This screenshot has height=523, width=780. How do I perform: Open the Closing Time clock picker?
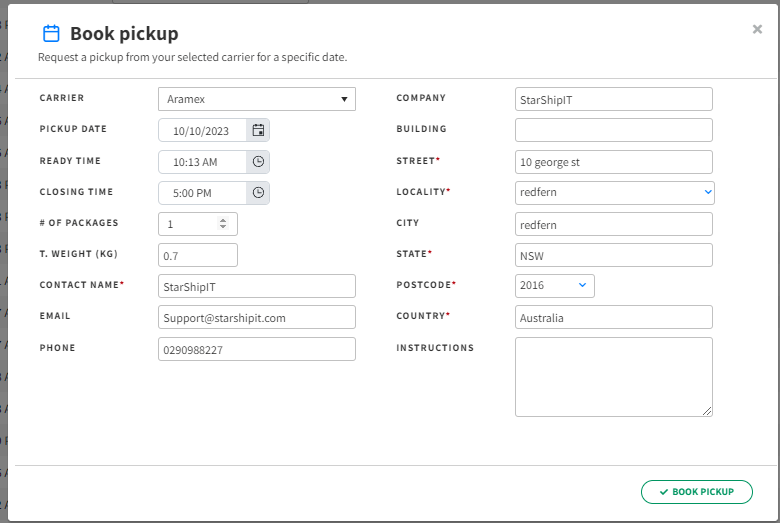click(258, 193)
